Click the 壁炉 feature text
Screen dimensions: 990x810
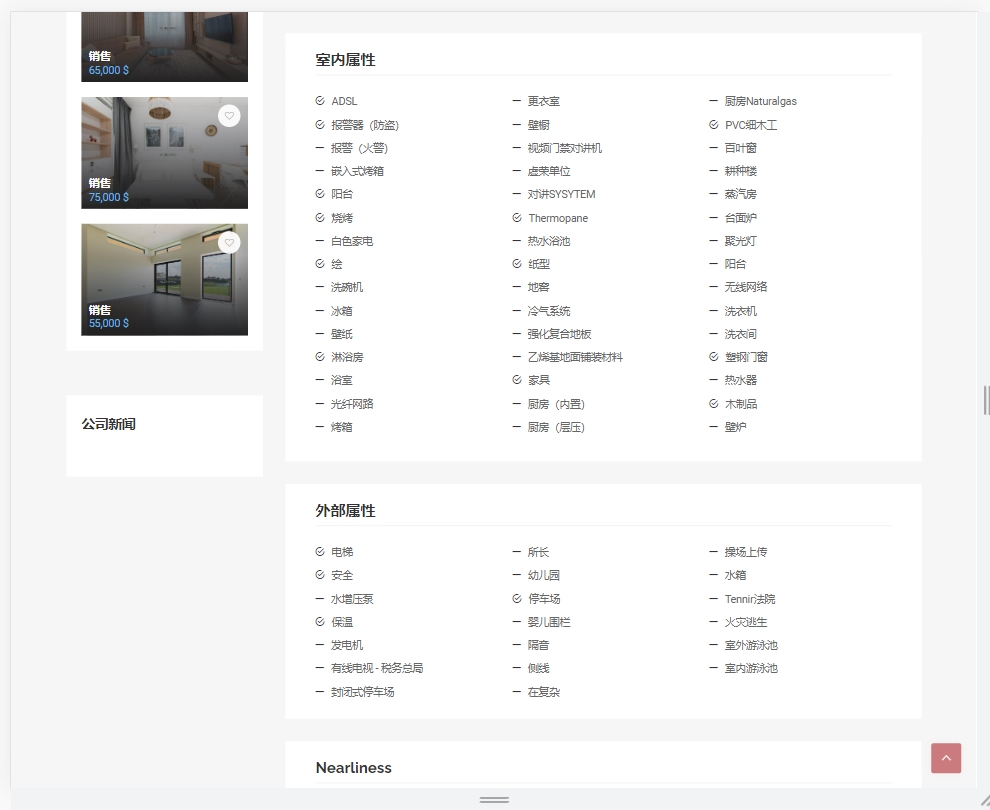[736, 427]
